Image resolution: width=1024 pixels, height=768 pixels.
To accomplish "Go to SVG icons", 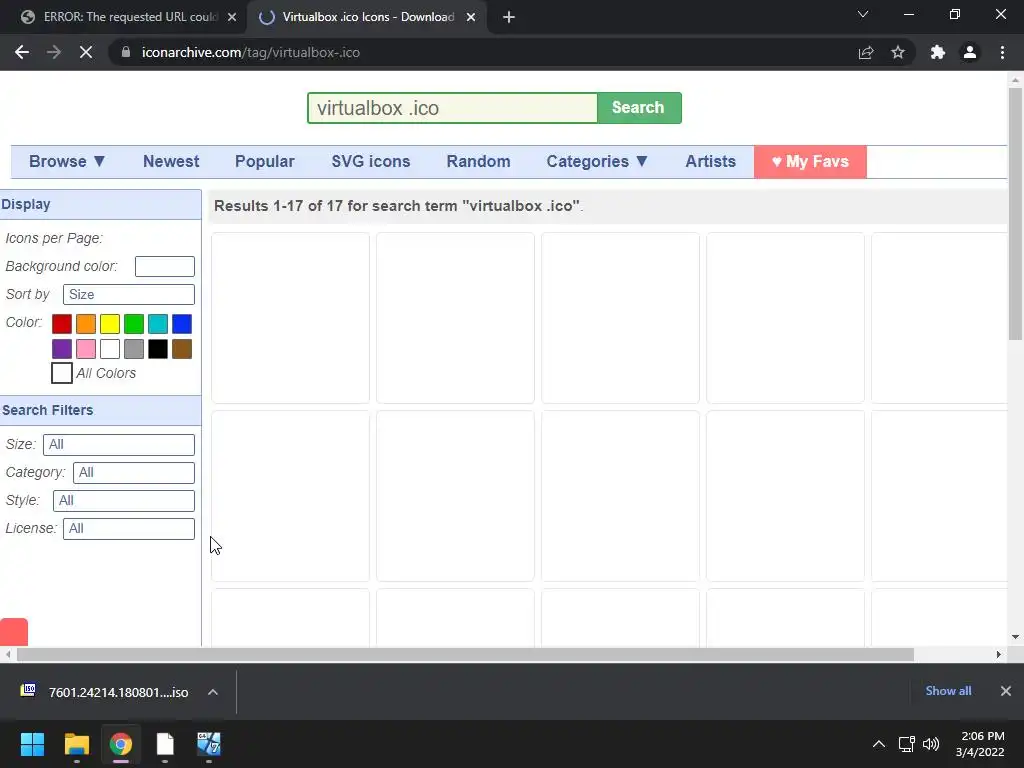I will [x=371, y=161].
